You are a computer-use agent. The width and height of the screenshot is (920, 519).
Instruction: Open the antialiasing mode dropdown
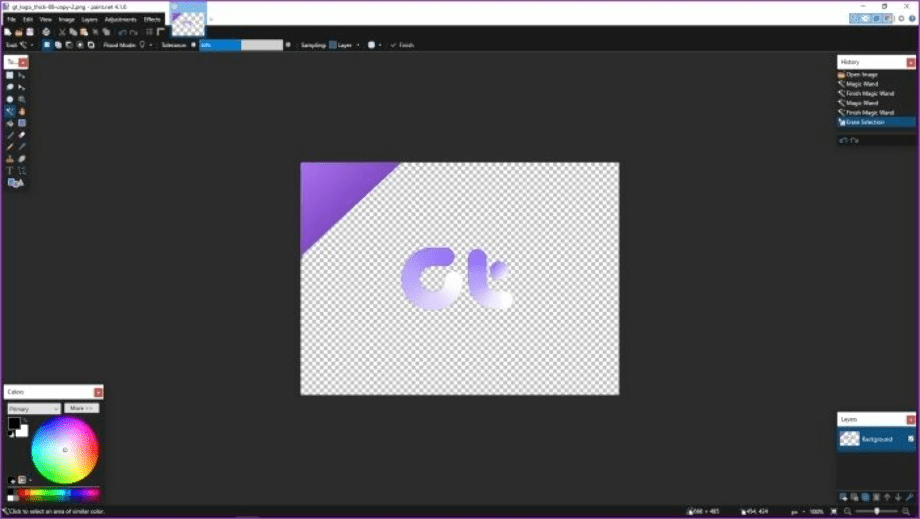click(x=374, y=45)
